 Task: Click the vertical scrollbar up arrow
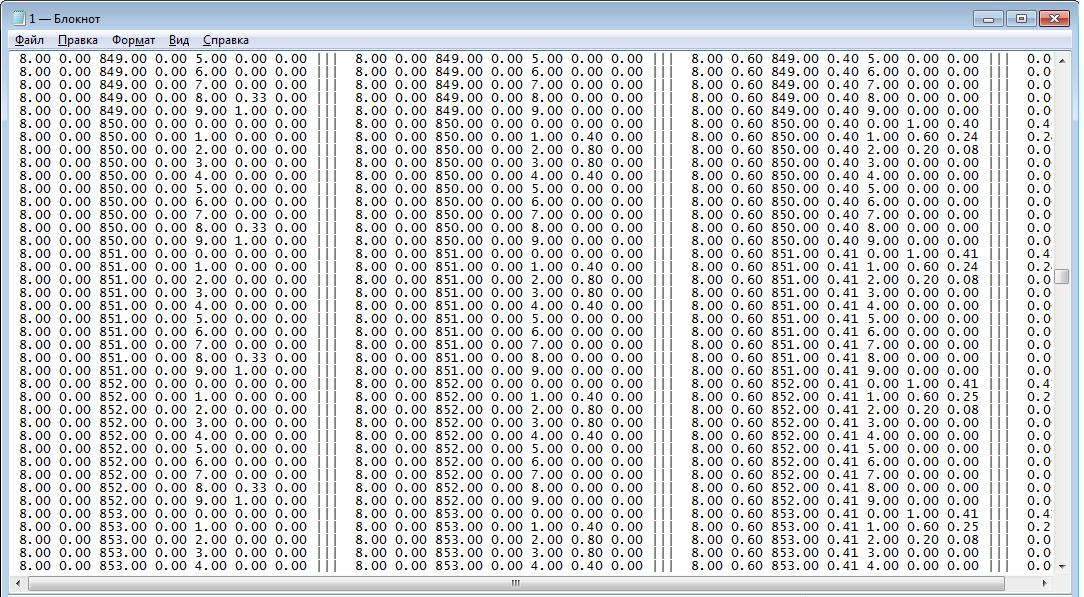click(1062, 60)
